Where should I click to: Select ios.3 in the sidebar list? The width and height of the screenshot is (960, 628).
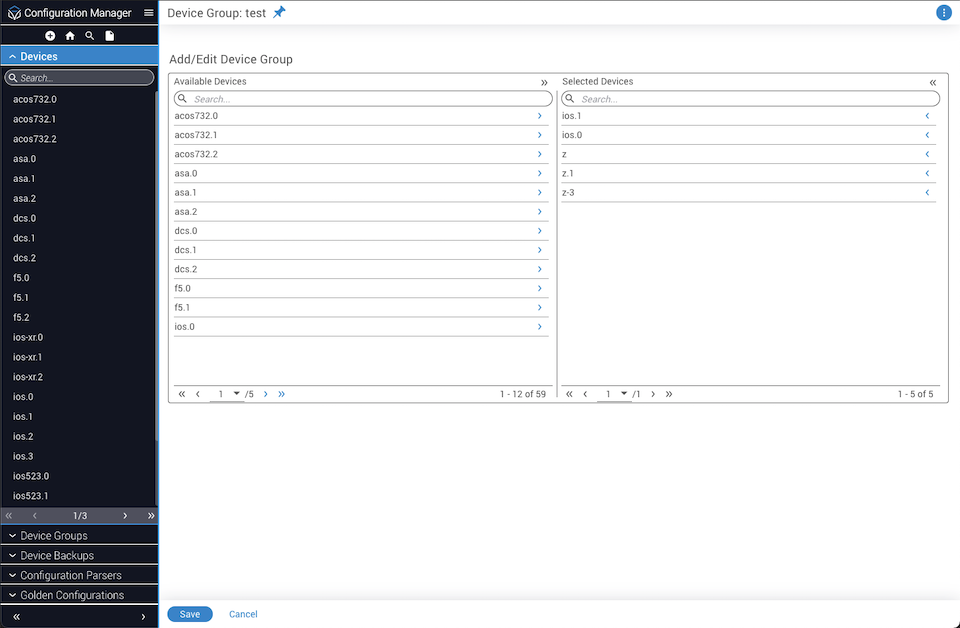point(23,457)
